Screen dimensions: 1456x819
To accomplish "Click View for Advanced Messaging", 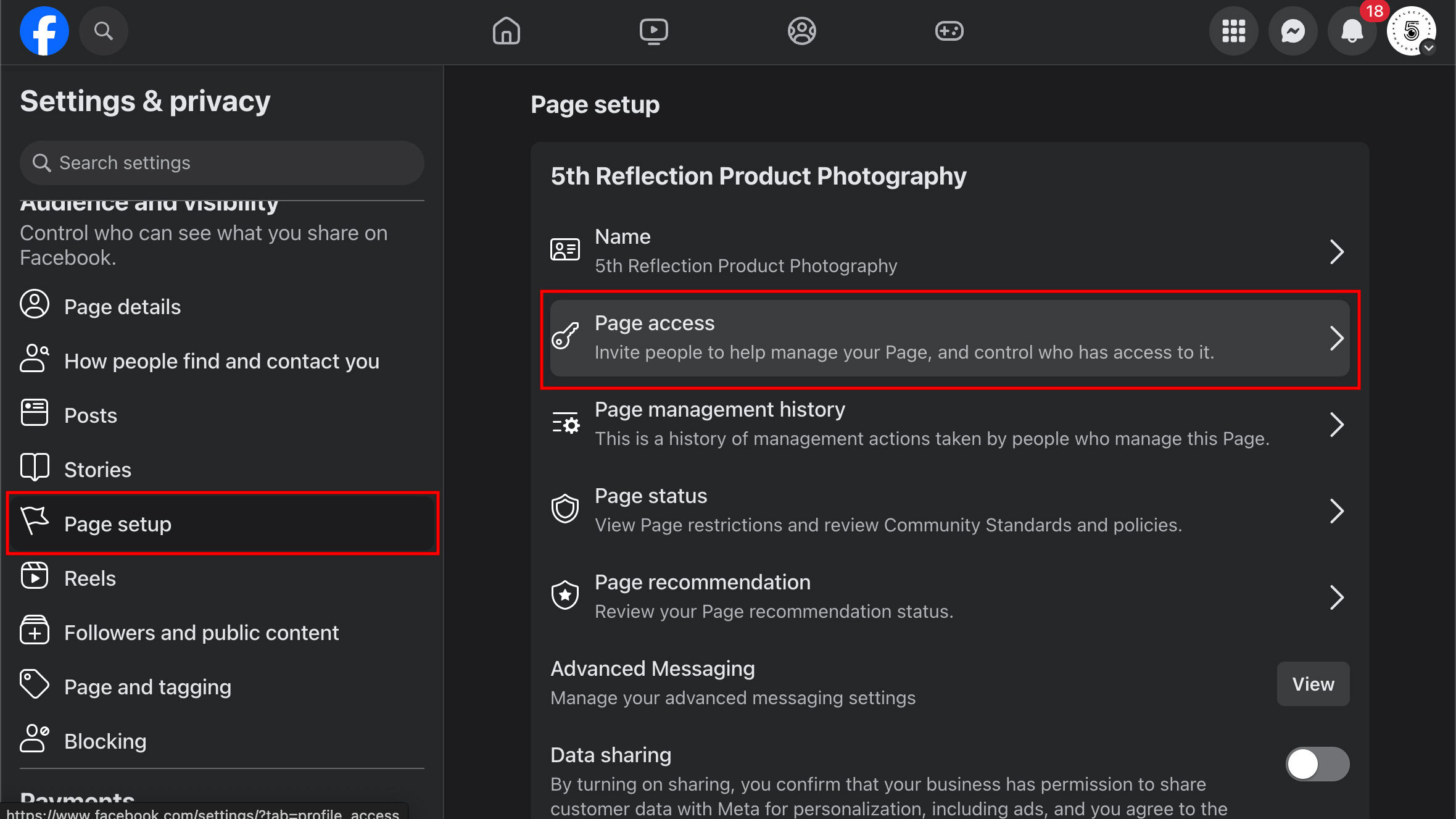I will pyautogui.click(x=1313, y=684).
